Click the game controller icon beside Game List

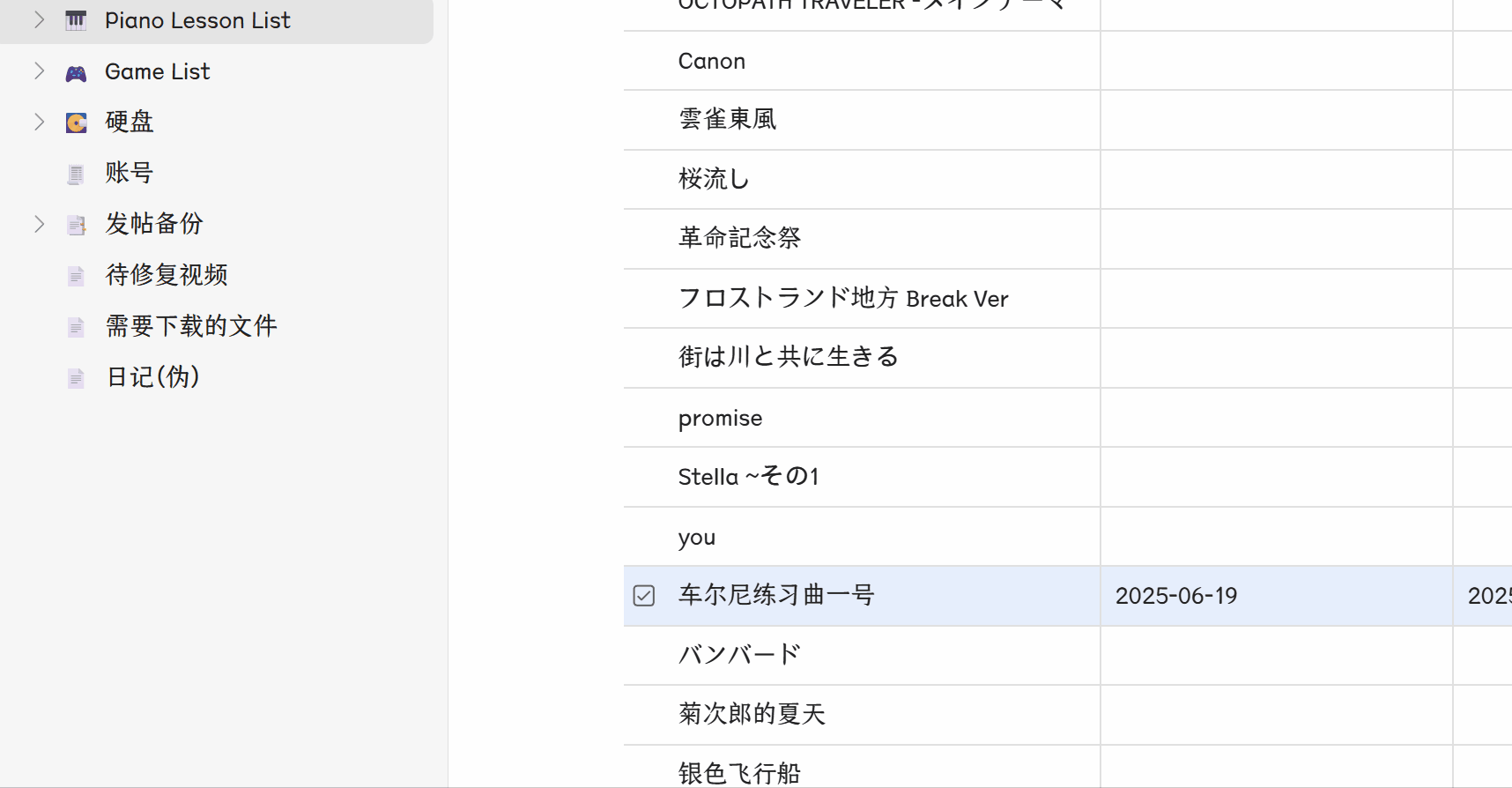[77, 72]
